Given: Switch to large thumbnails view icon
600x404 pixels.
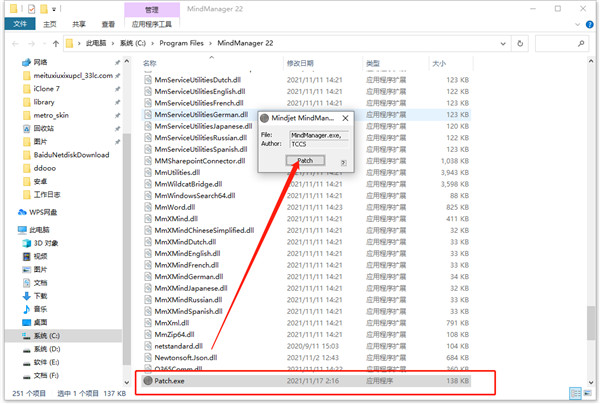Looking at the screenshot, I should (x=587, y=393).
